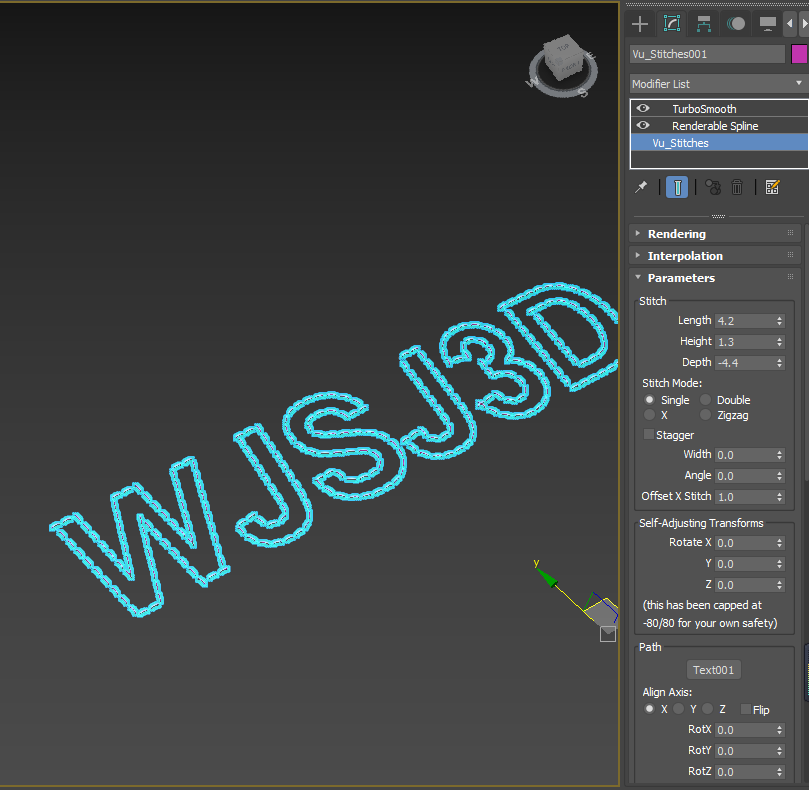Click the Text001 path button

coord(714,670)
